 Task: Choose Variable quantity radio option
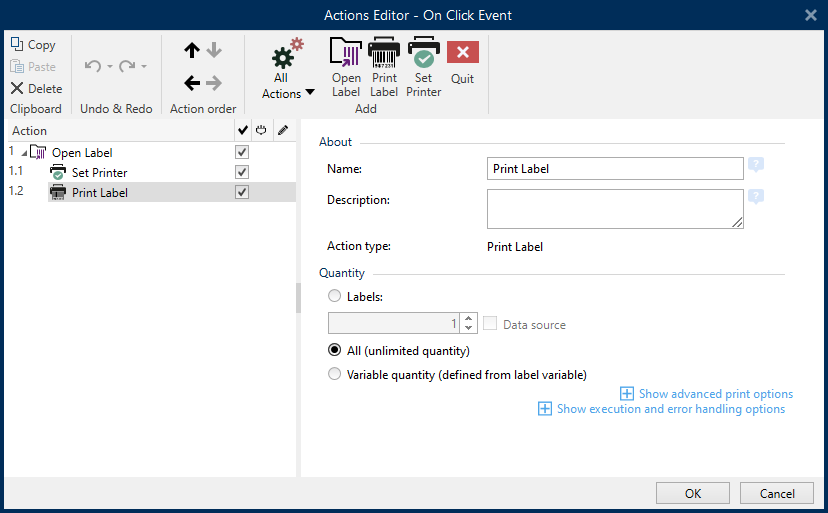pos(334,374)
